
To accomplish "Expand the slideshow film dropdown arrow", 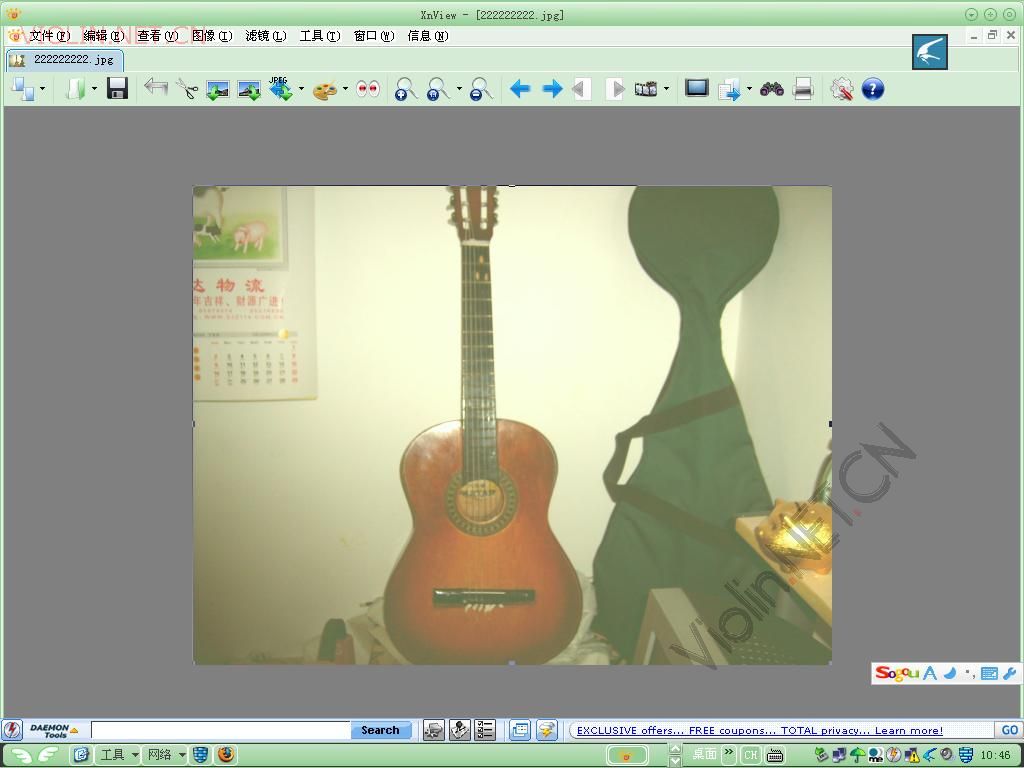I will click(x=666, y=89).
